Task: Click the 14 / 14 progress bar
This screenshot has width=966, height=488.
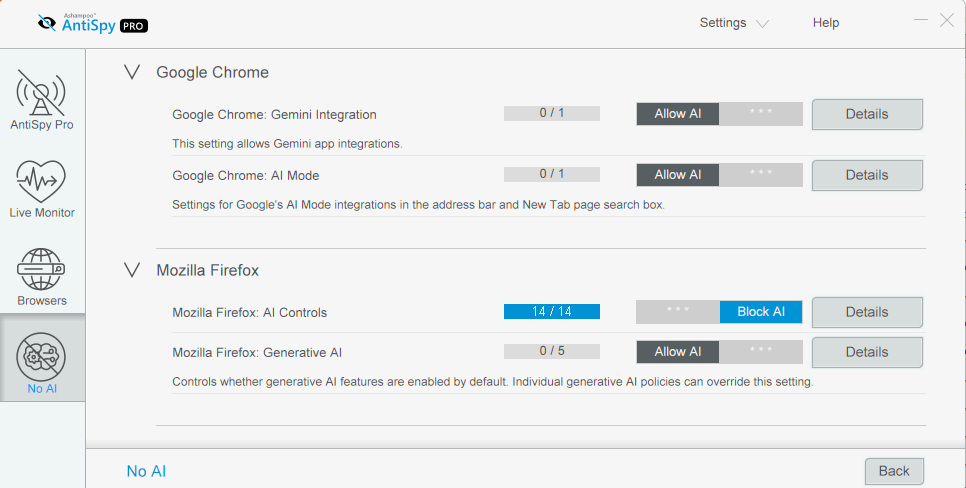Action: tap(551, 311)
